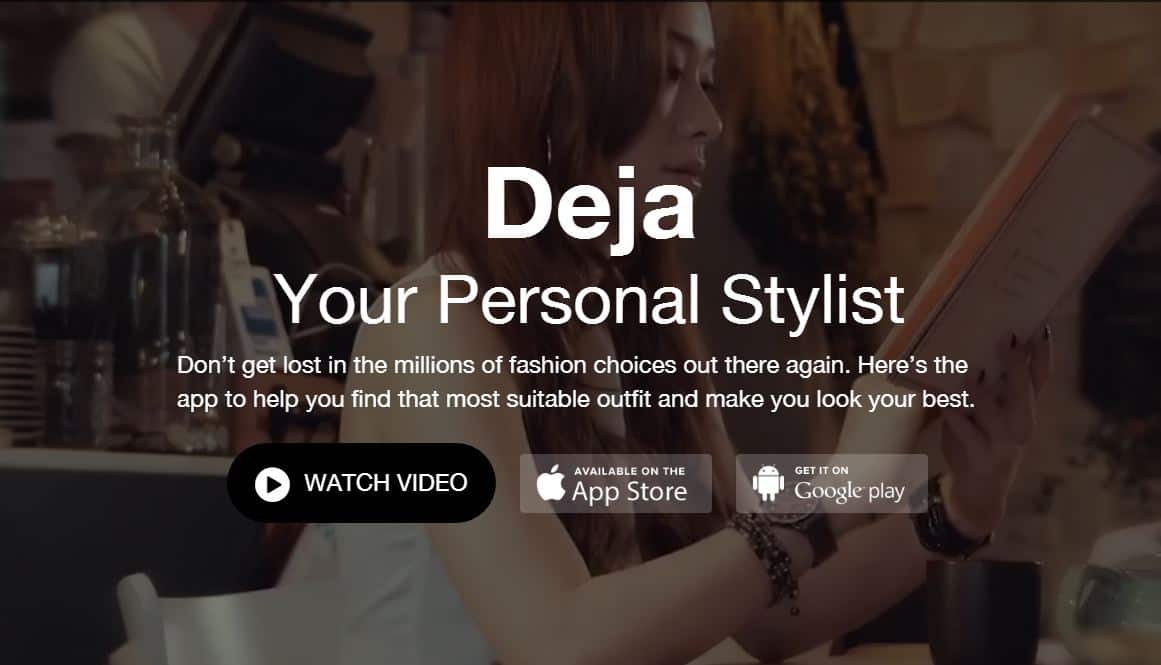Screen dimensions: 1161x665
Task: Click the WATCH VIDEO text label
Action: [x=386, y=483]
